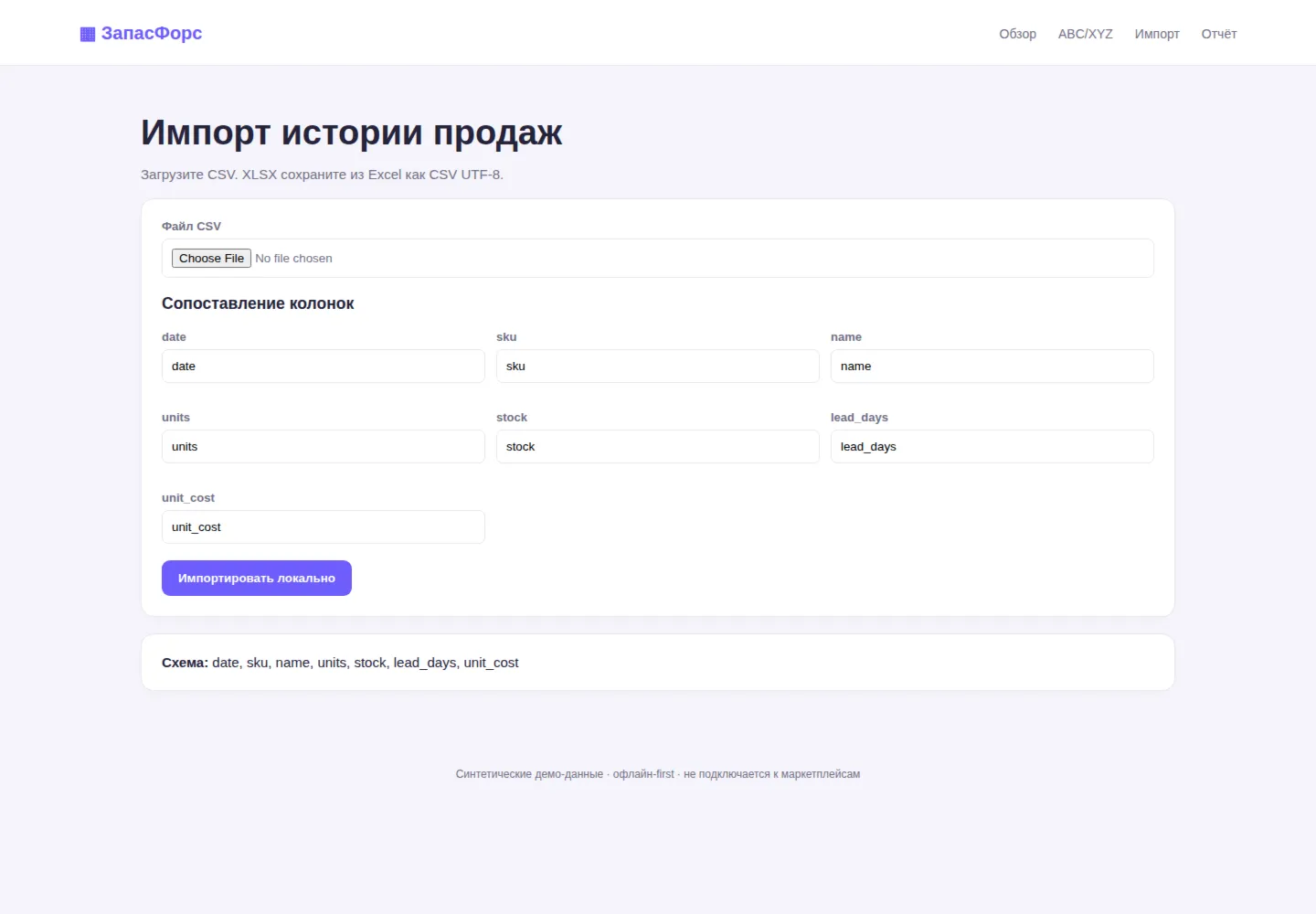Click the ЗапасФорс grid logo icon
The image size is (1316, 914).
tap(88, 34)
